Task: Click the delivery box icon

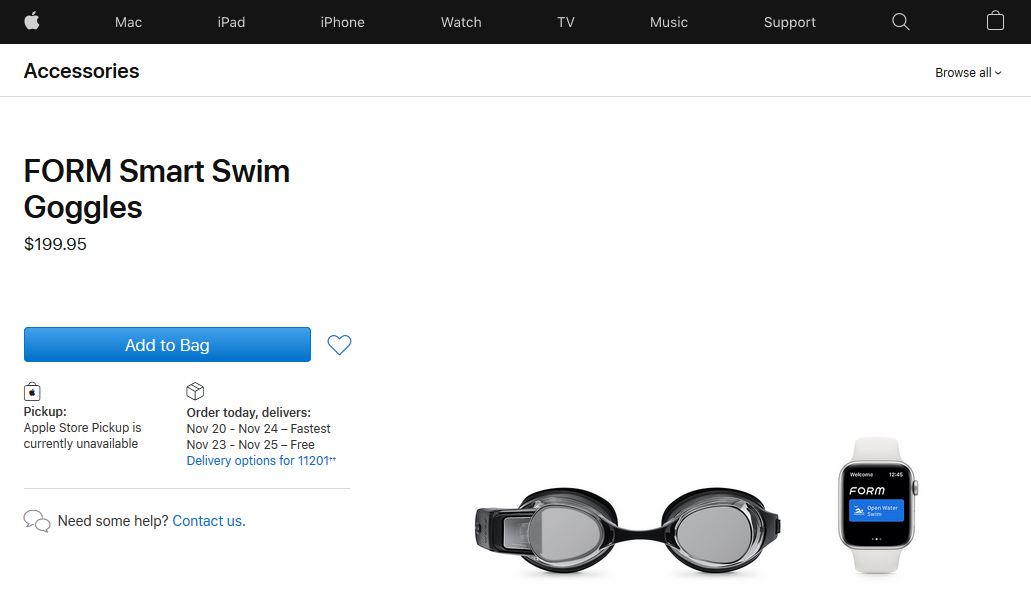Action: click(195, 391)
